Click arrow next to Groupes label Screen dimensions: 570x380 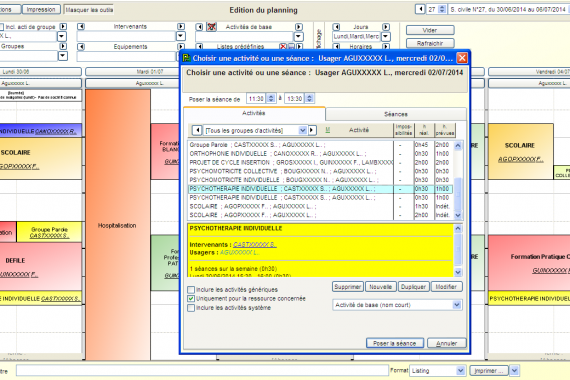pyautogui.click(x=63, y=46)
